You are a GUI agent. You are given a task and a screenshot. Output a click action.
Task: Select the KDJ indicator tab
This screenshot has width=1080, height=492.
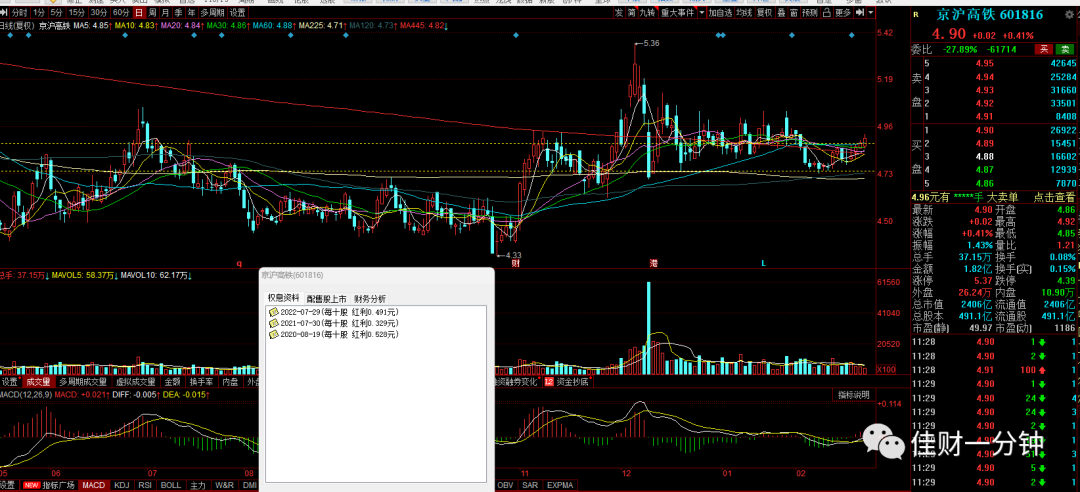pos(122,485)
